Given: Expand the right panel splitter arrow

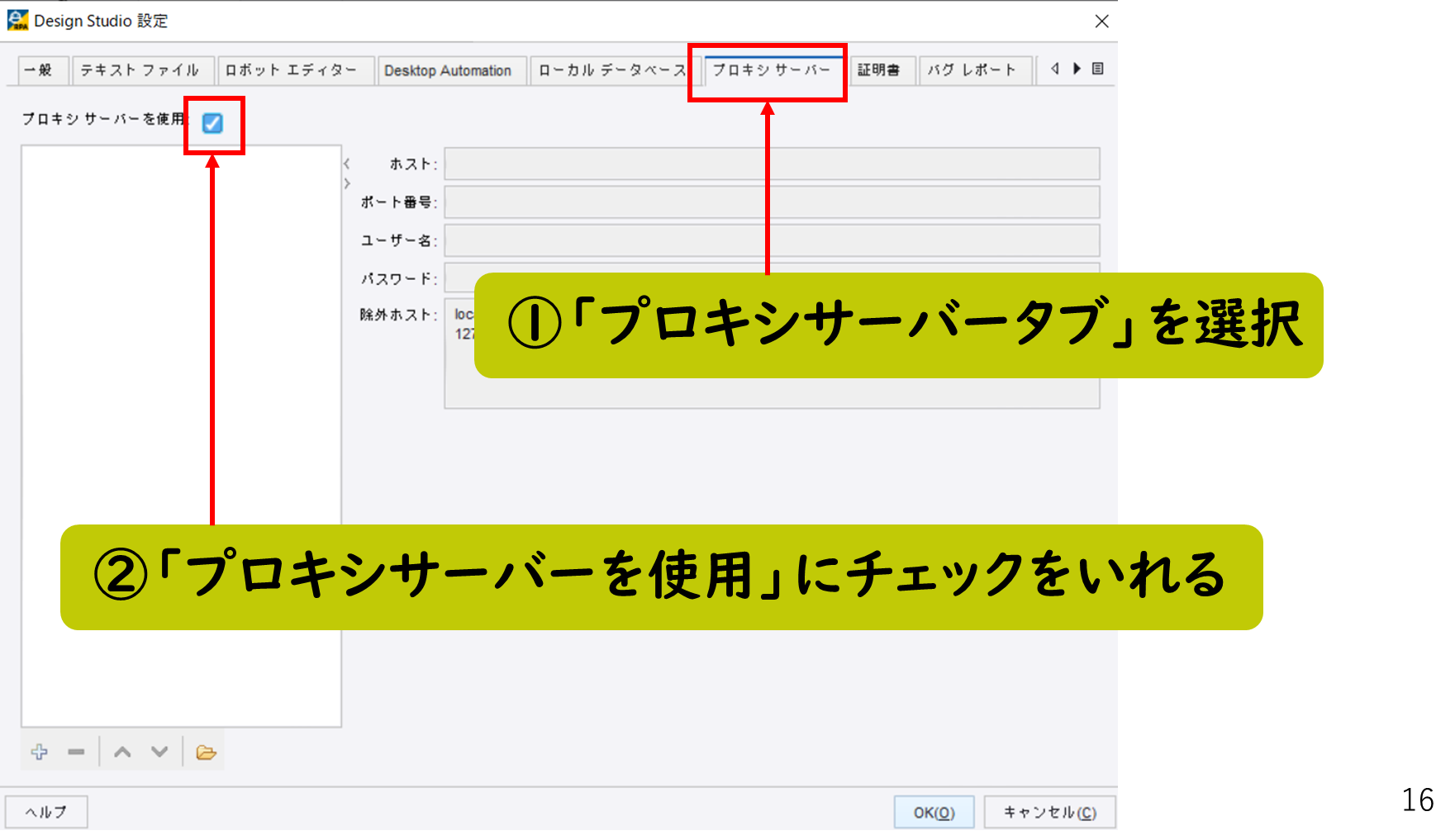Looking at the screenshot, I should click(x=347, y=183).
